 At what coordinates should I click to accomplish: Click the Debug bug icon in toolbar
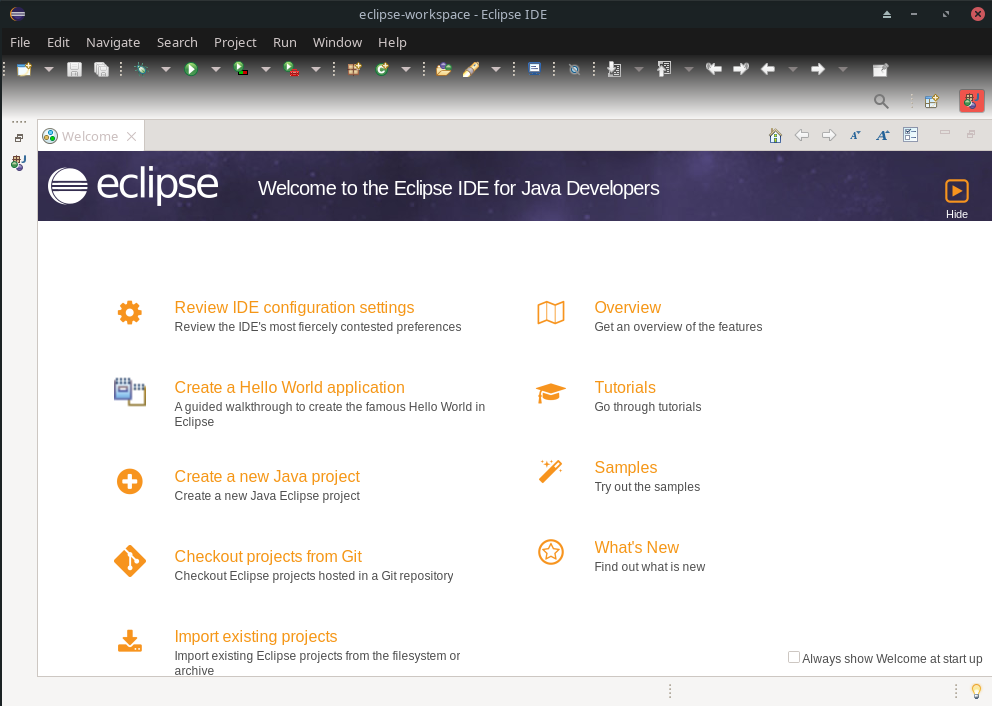click(x=141, y=69)
